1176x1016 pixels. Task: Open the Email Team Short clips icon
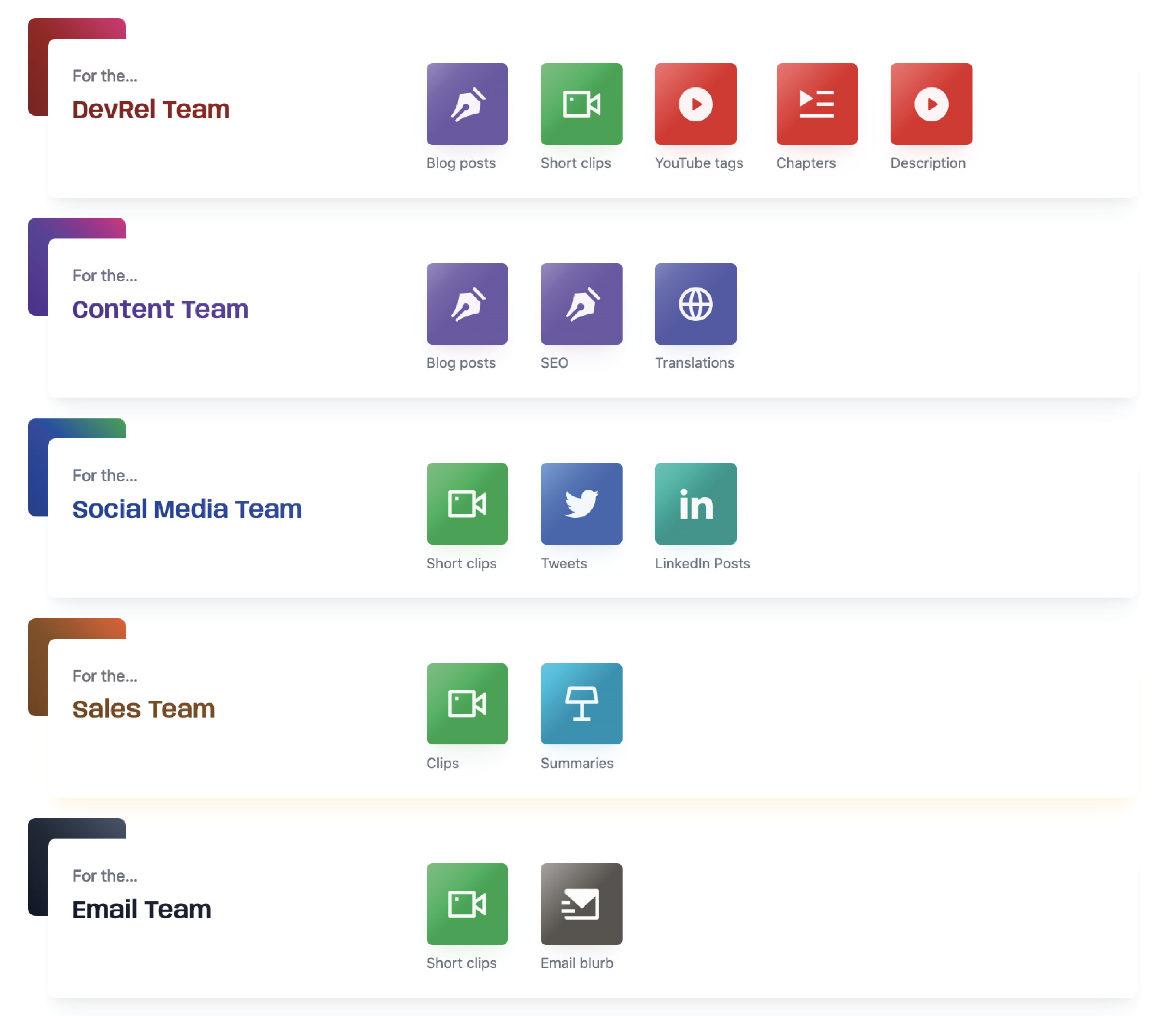tap(467, 903)
